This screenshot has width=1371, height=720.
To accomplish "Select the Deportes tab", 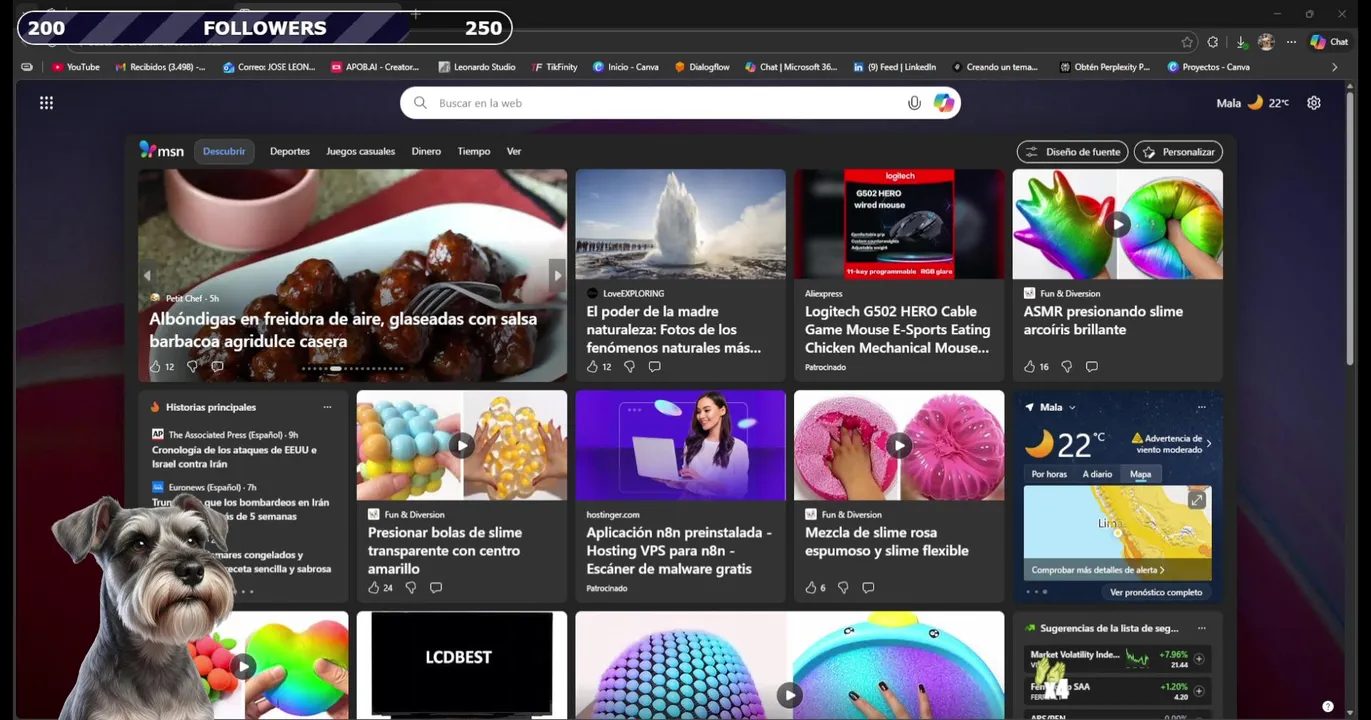I will (290, 151).
